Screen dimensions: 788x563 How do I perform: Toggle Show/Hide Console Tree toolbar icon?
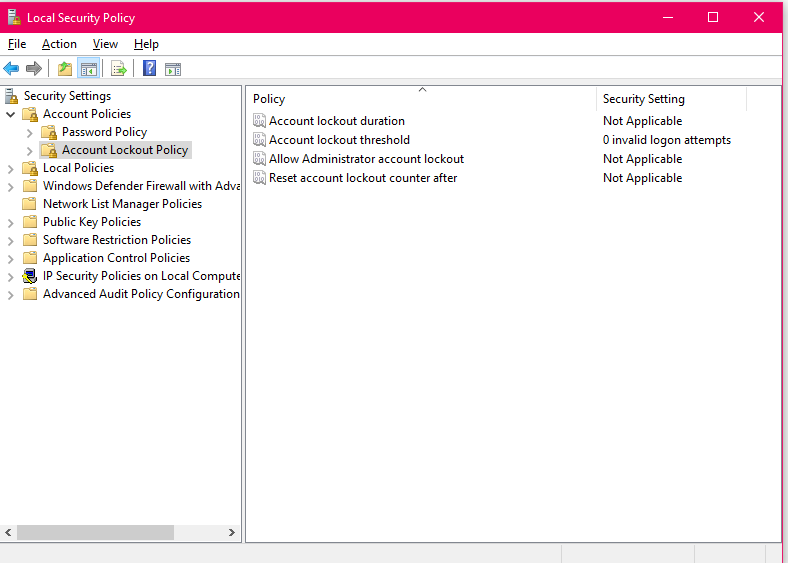89,68
